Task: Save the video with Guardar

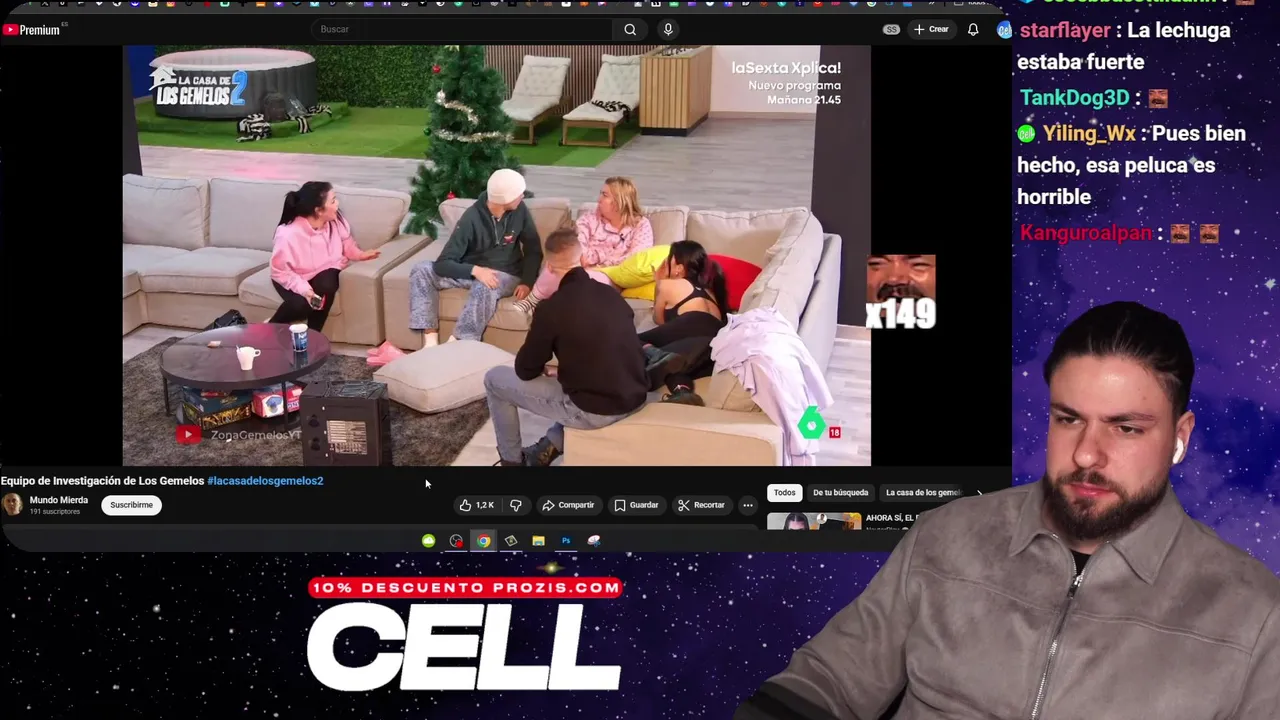Action: click(x=637, y=505)
